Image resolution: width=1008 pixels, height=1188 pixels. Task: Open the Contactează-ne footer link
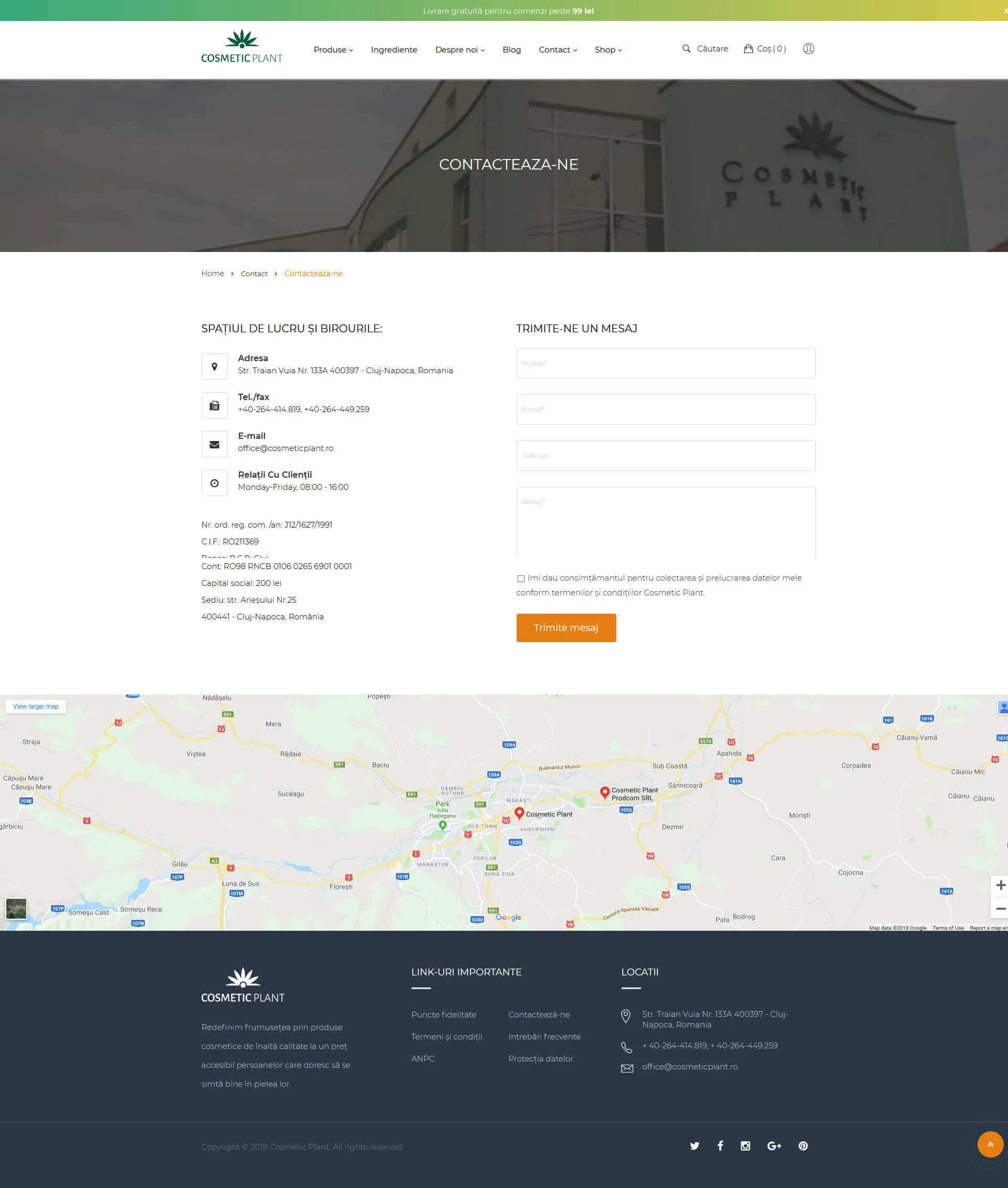click(539, 1014)
